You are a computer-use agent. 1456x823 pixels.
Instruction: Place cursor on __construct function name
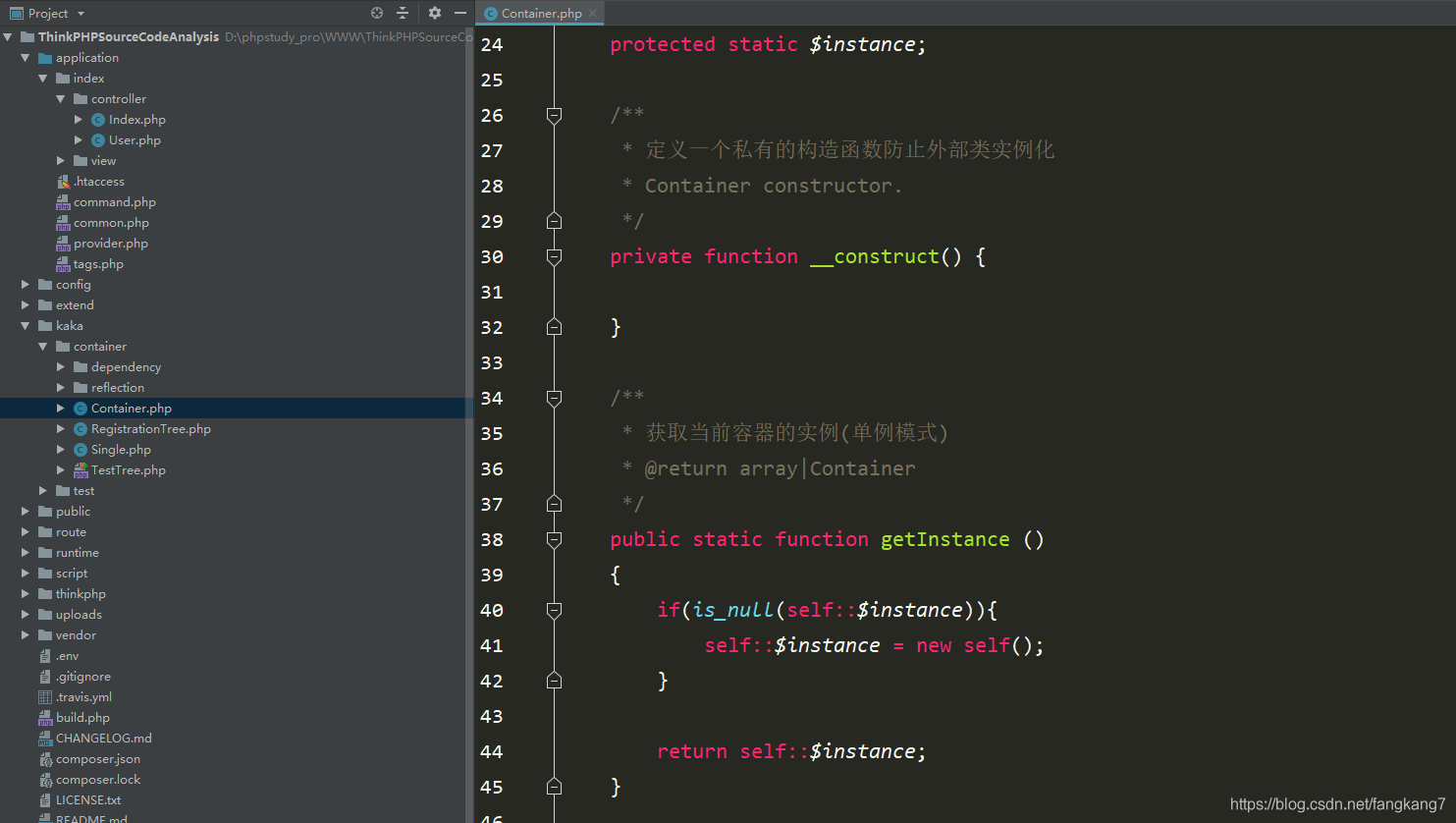(x=875, y=256)
